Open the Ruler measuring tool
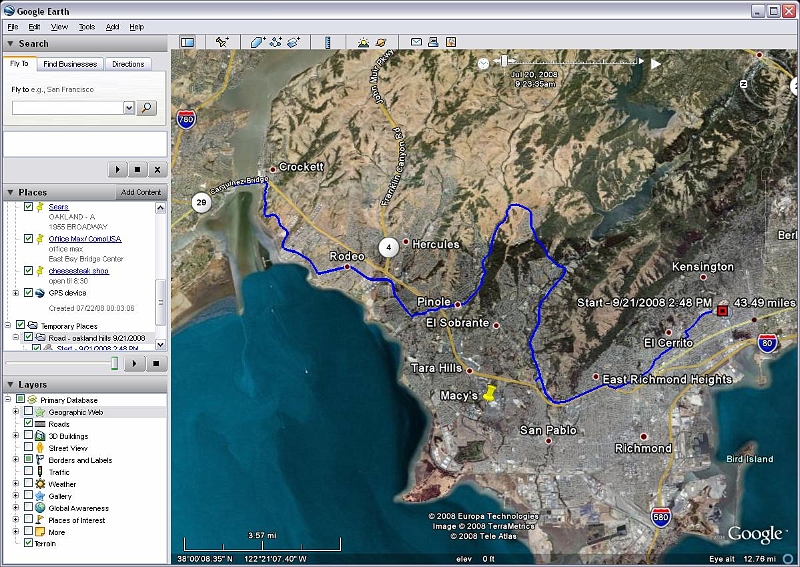Viewport: 800px width, 567px height. (x=328, y=42)
